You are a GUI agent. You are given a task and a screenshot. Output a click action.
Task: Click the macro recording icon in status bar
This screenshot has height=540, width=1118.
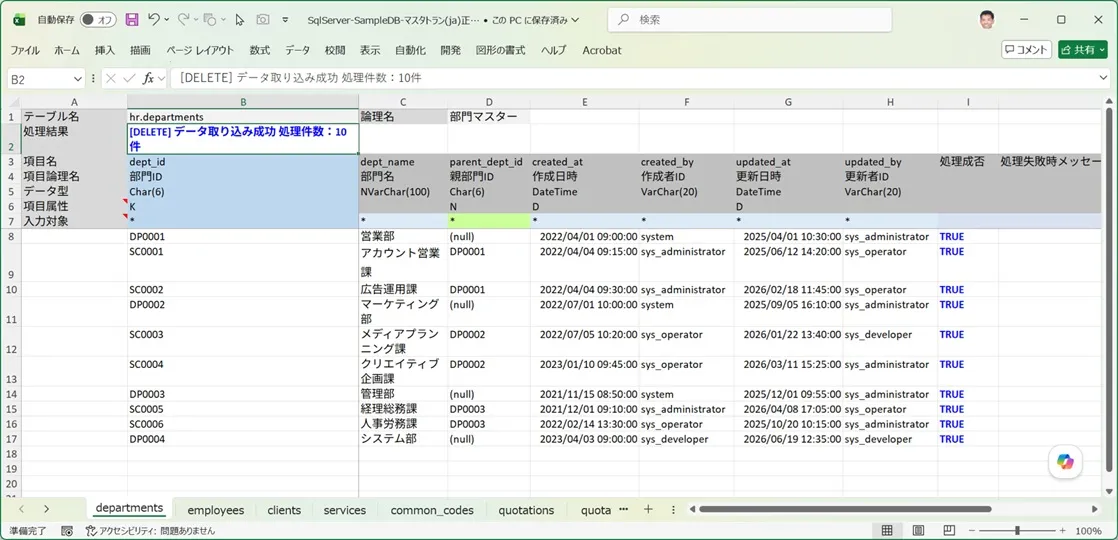[x=67, y=531]
